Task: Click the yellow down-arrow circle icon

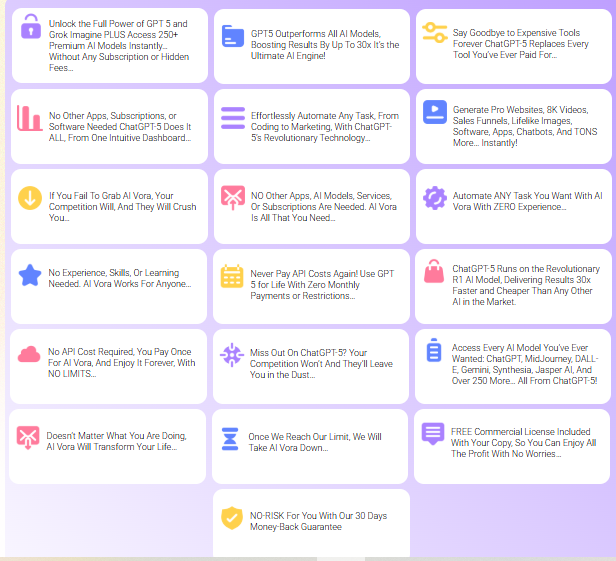Action: pyautogui.click(x=29, y=197)
